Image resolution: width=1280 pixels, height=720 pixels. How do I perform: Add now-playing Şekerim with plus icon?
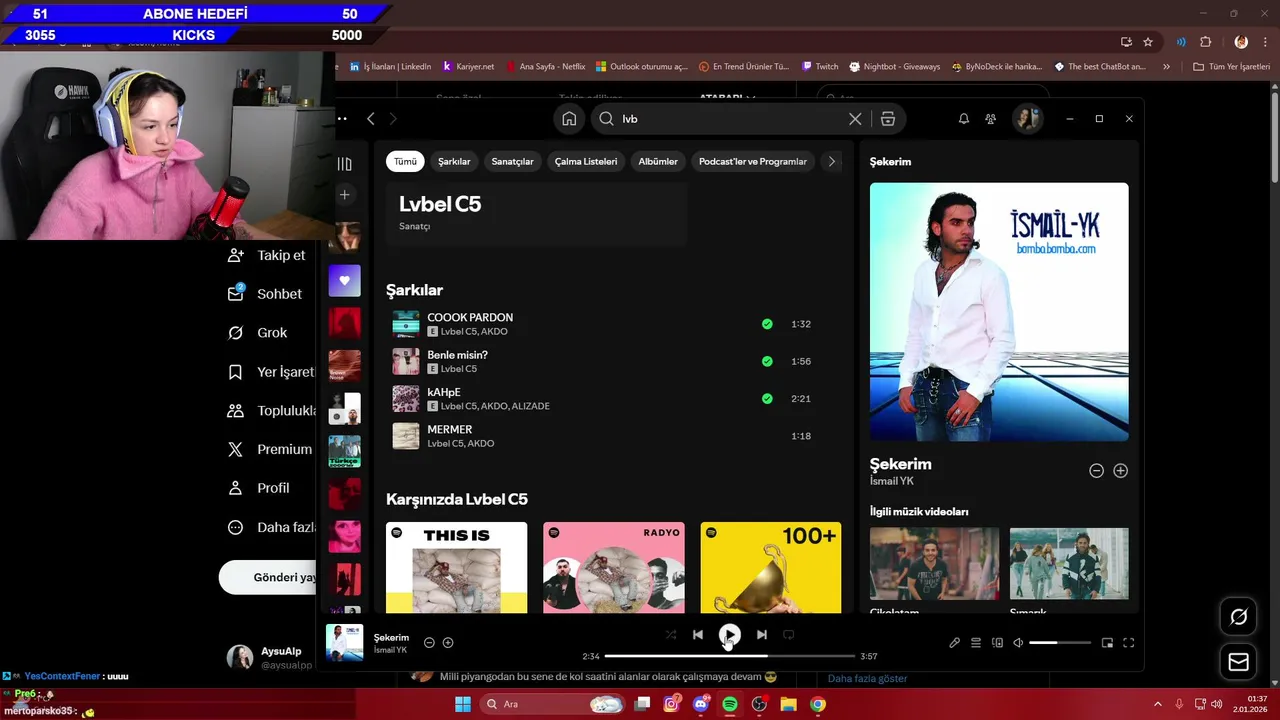[448, 643]
